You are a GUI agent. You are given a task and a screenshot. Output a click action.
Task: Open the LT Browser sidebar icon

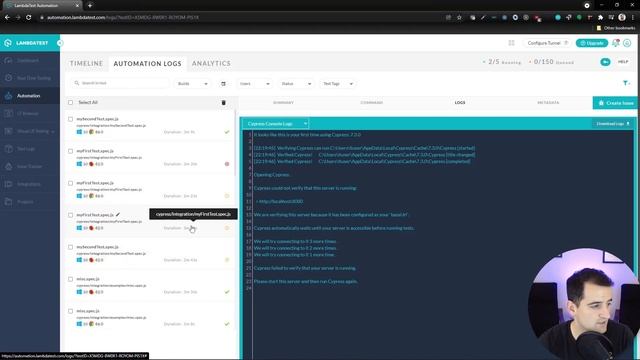[9, 113]
